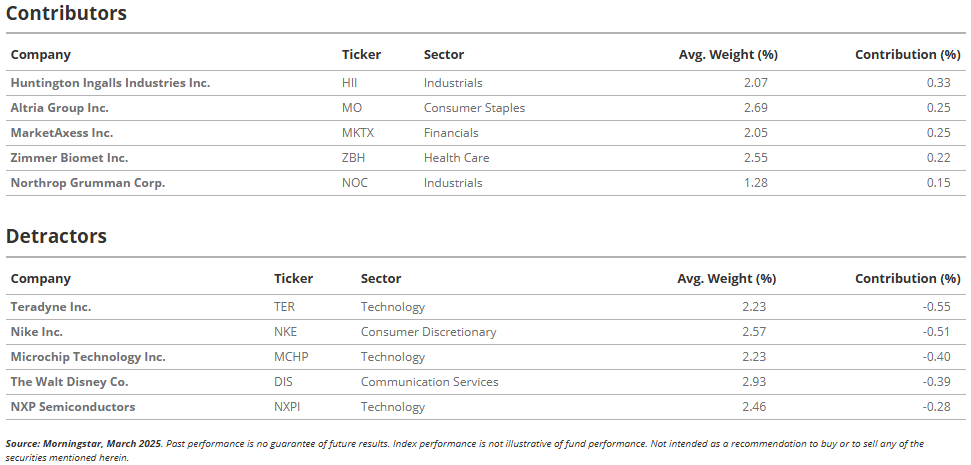Click the Detractors table Sector header
Screen dimensions: 971x465
coord(381,279)
